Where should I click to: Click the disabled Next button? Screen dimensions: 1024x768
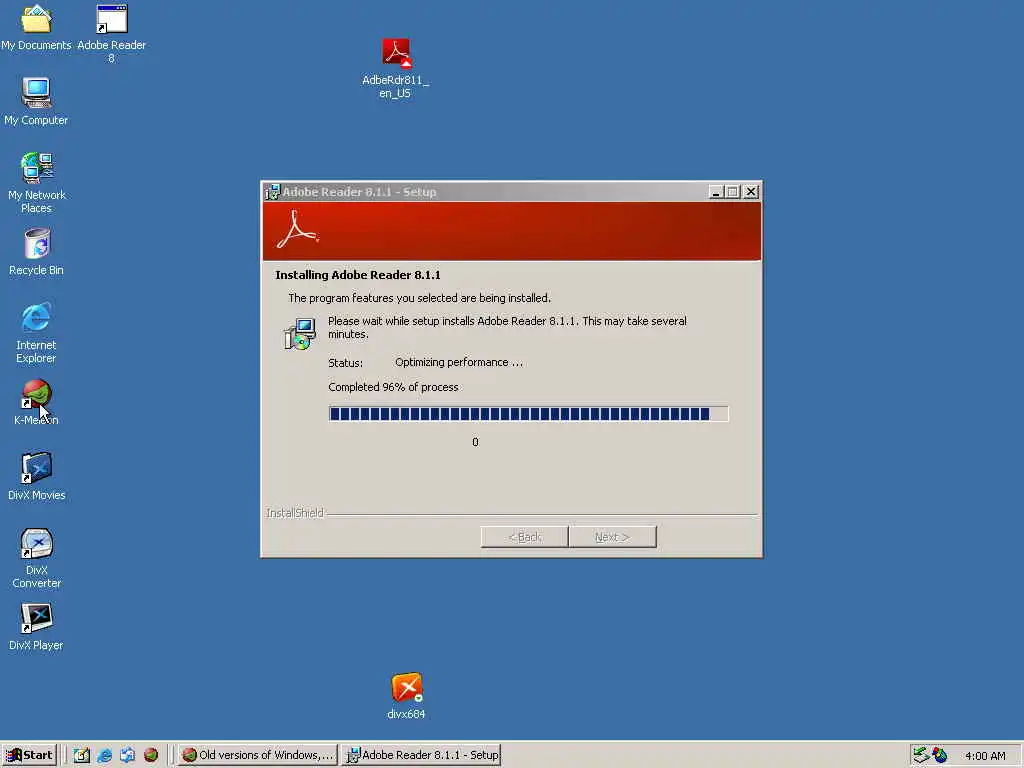[613, 537]
